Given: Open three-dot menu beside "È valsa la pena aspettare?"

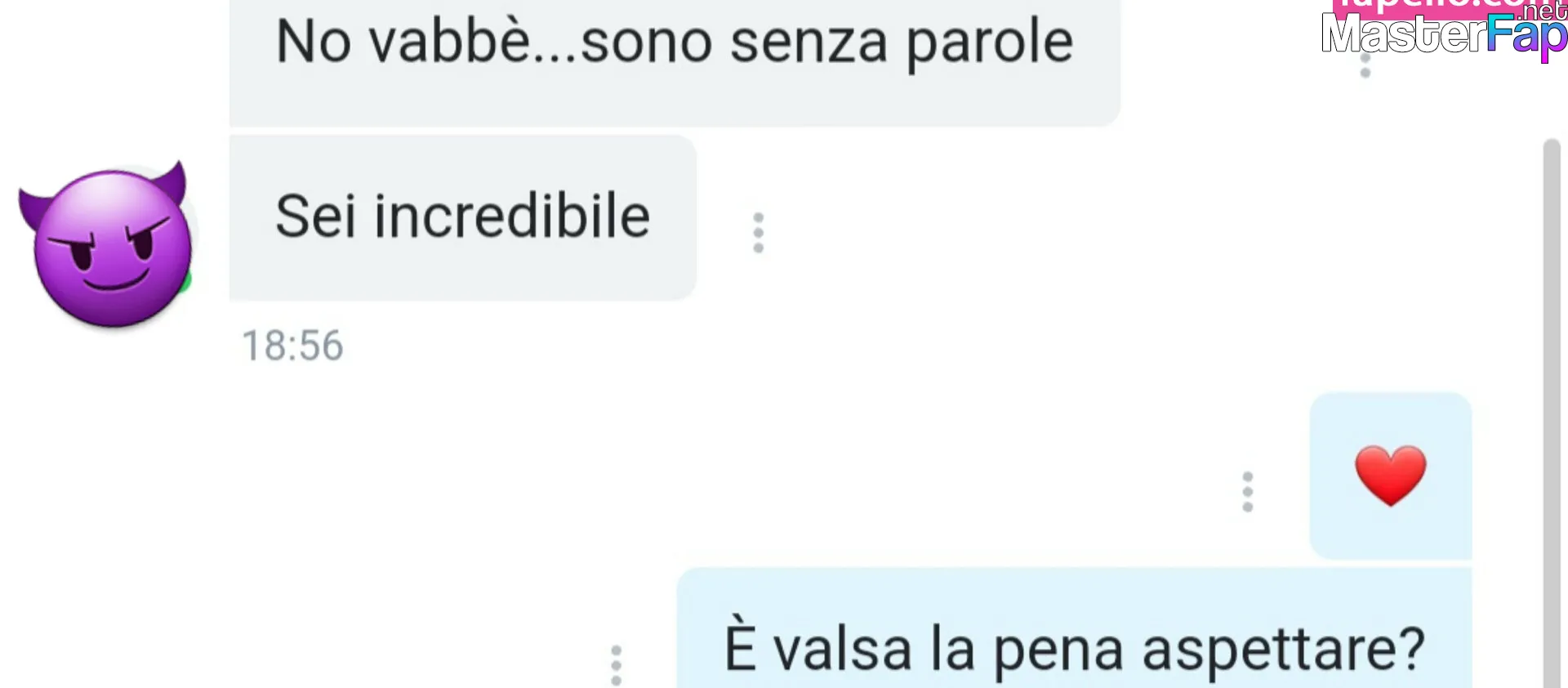Looking at the screenshot, I should coord(617,665).
